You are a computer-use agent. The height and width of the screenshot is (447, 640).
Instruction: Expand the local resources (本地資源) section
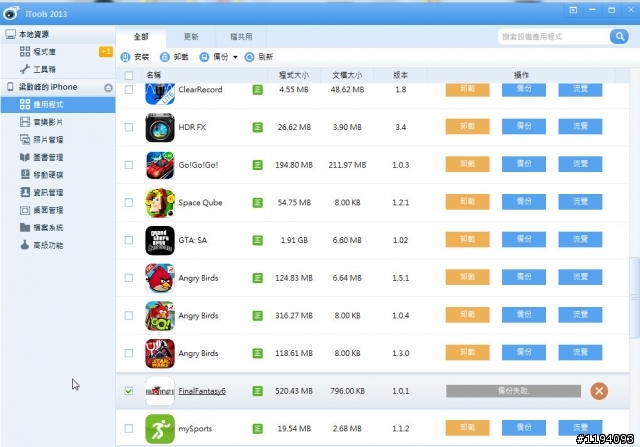(x=58, y=34)
